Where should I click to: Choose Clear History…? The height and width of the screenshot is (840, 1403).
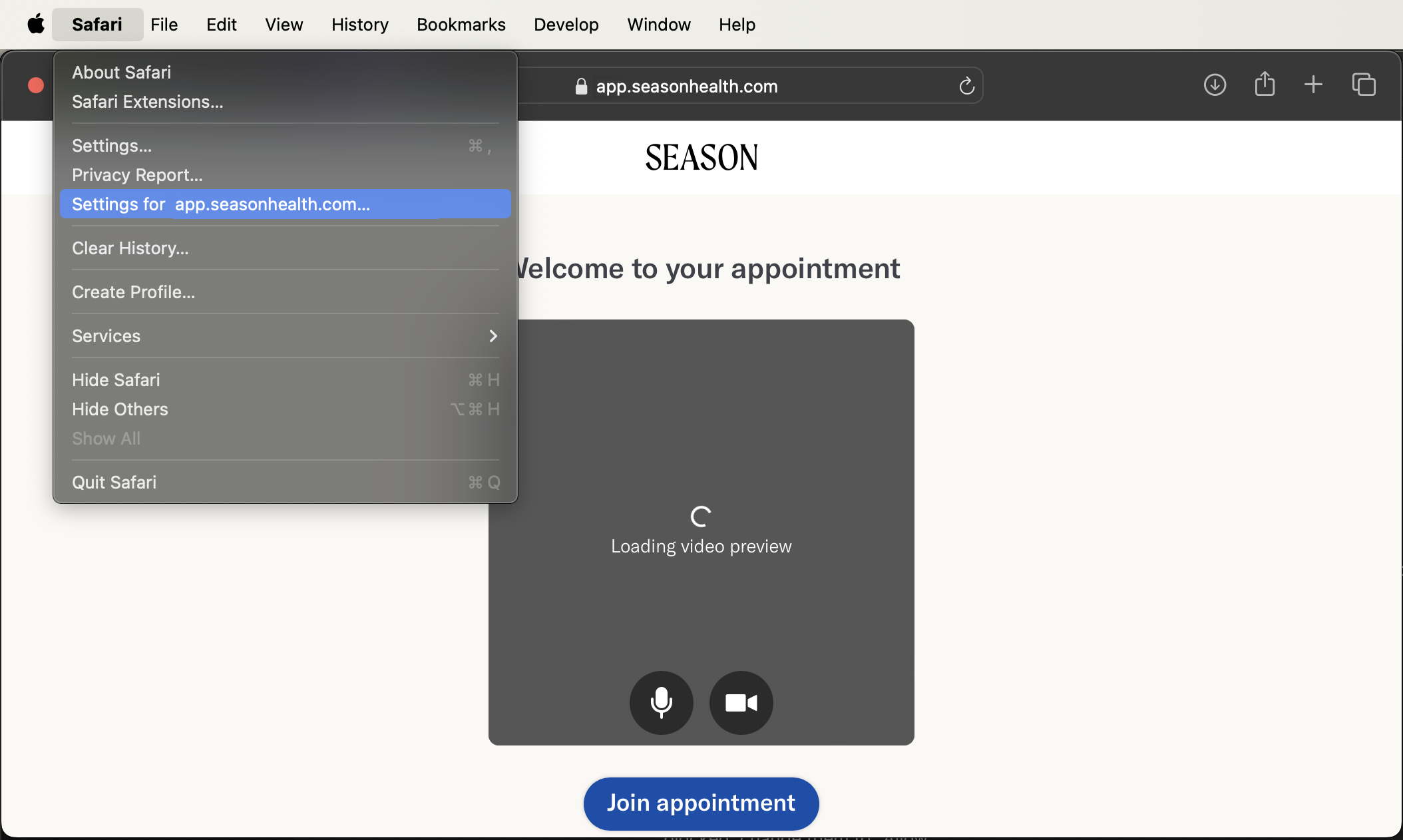pos(286,248)
